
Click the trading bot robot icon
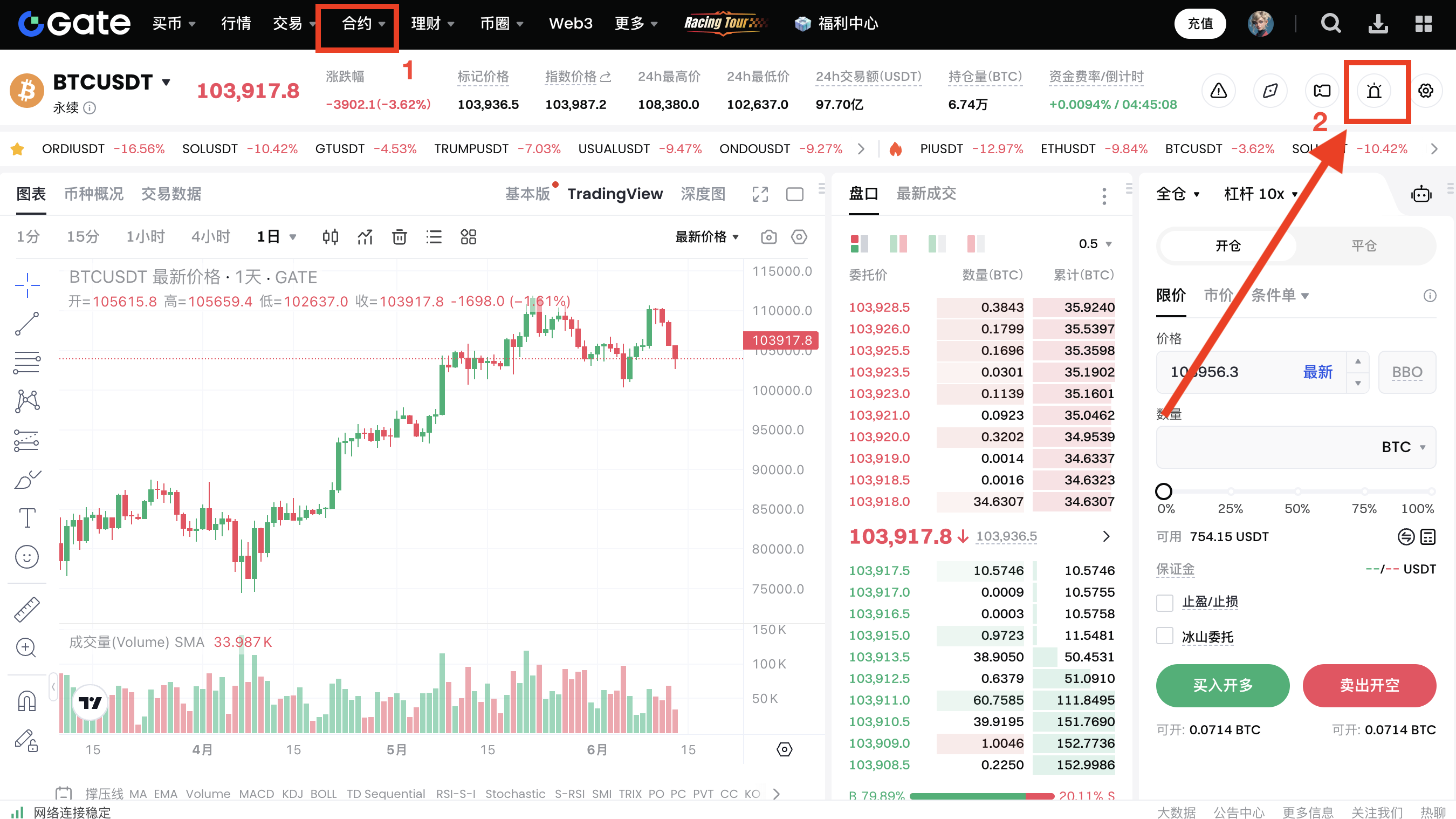pos(1420,194)
